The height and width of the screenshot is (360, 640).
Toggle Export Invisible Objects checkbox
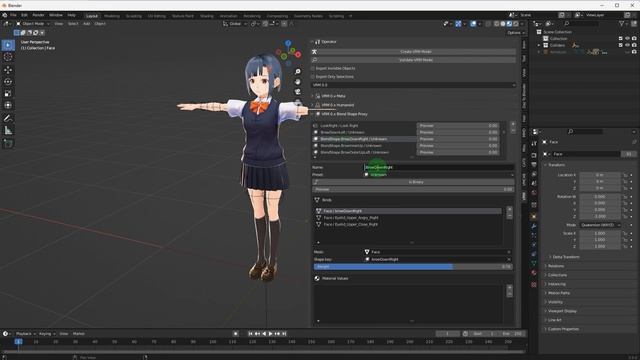tap(313, 69)
